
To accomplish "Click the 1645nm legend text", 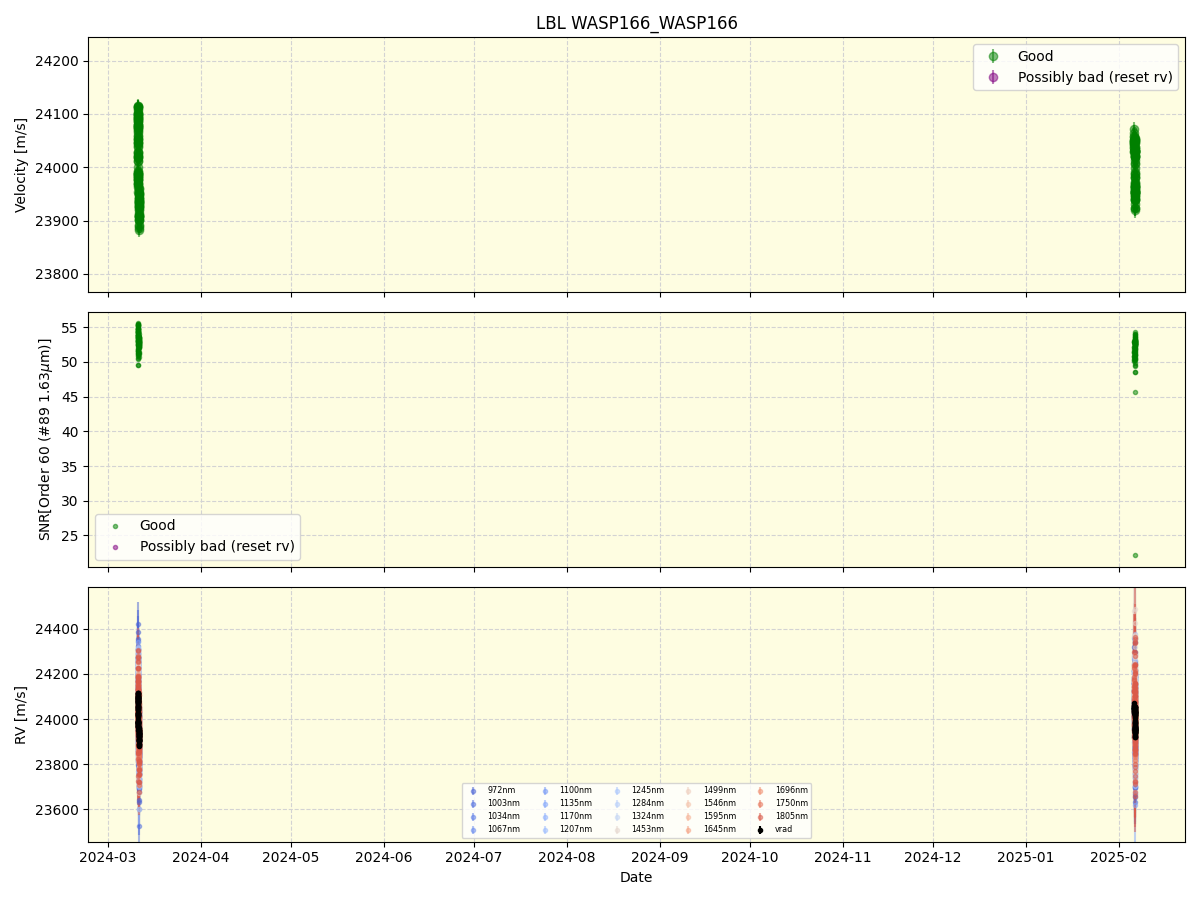I will [x=720, y=830].
